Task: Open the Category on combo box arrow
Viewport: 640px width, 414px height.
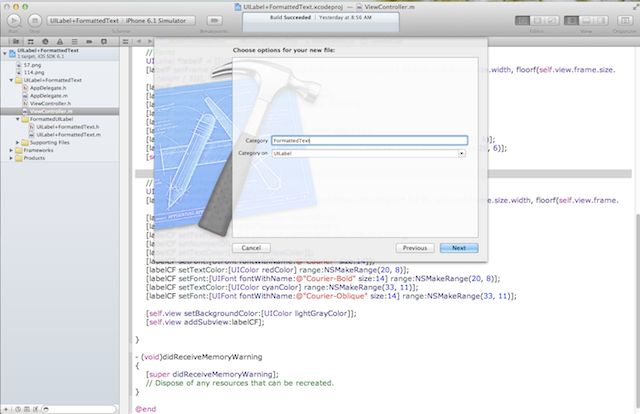Action: pyautogui.click(x=461, y=154)
